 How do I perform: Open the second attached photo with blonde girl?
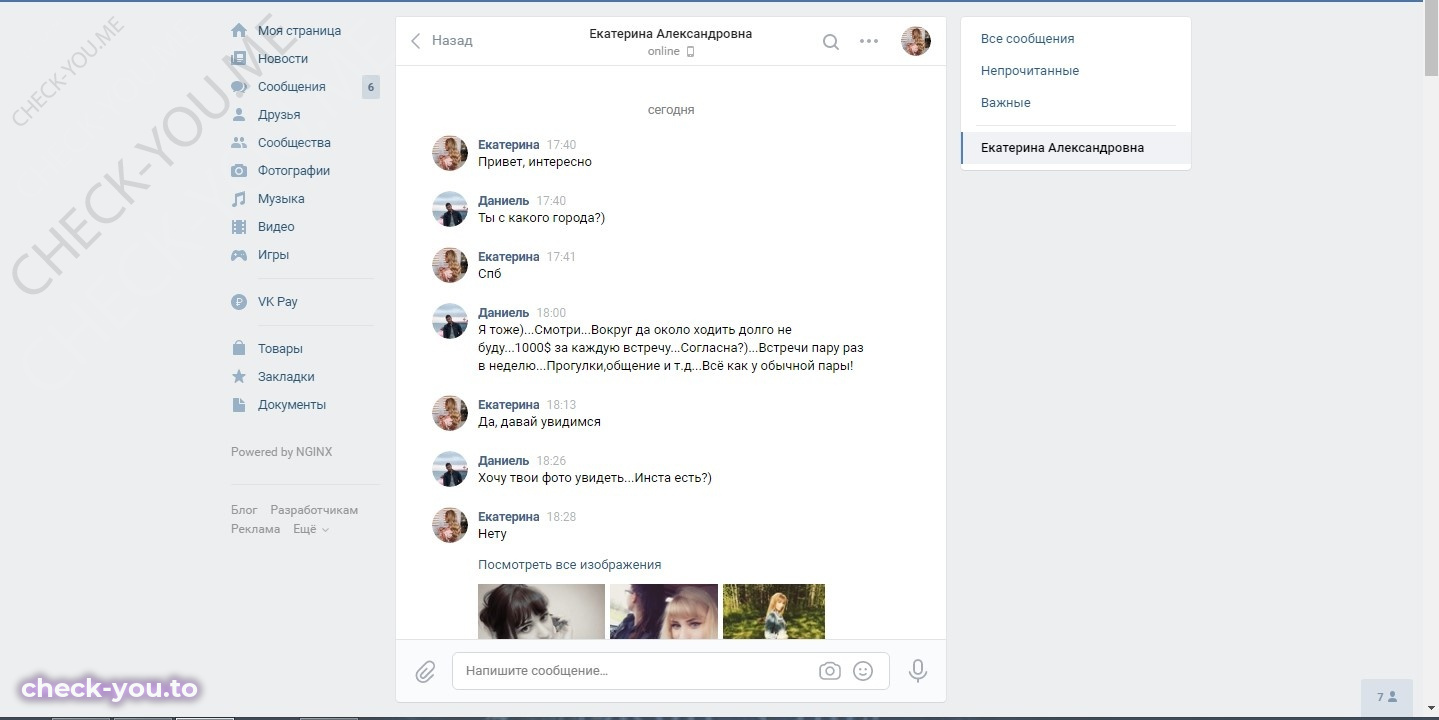point(664,612)
